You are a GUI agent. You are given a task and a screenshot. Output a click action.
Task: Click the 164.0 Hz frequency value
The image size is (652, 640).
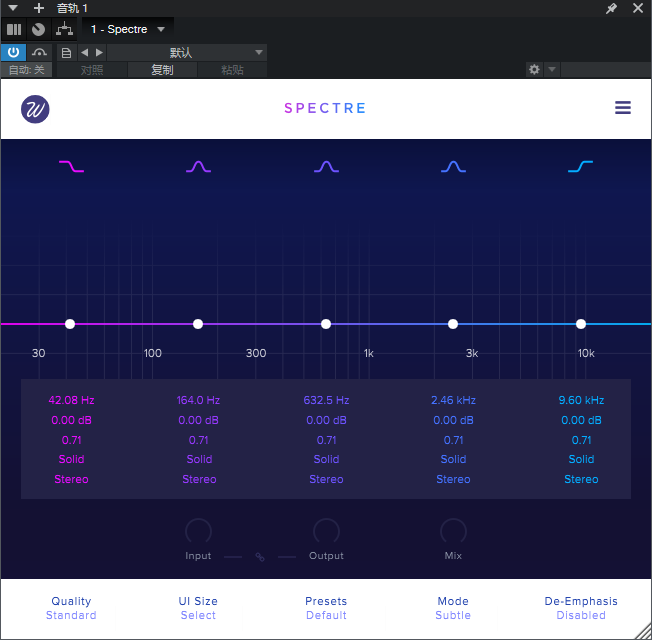pyautogui.click(x=198, y=400)
